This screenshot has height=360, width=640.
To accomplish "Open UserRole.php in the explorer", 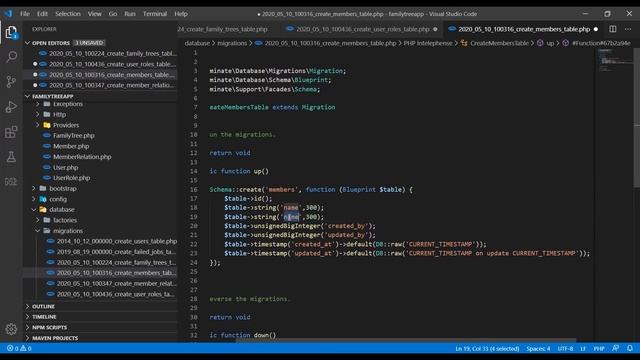I will pos(71,178).
